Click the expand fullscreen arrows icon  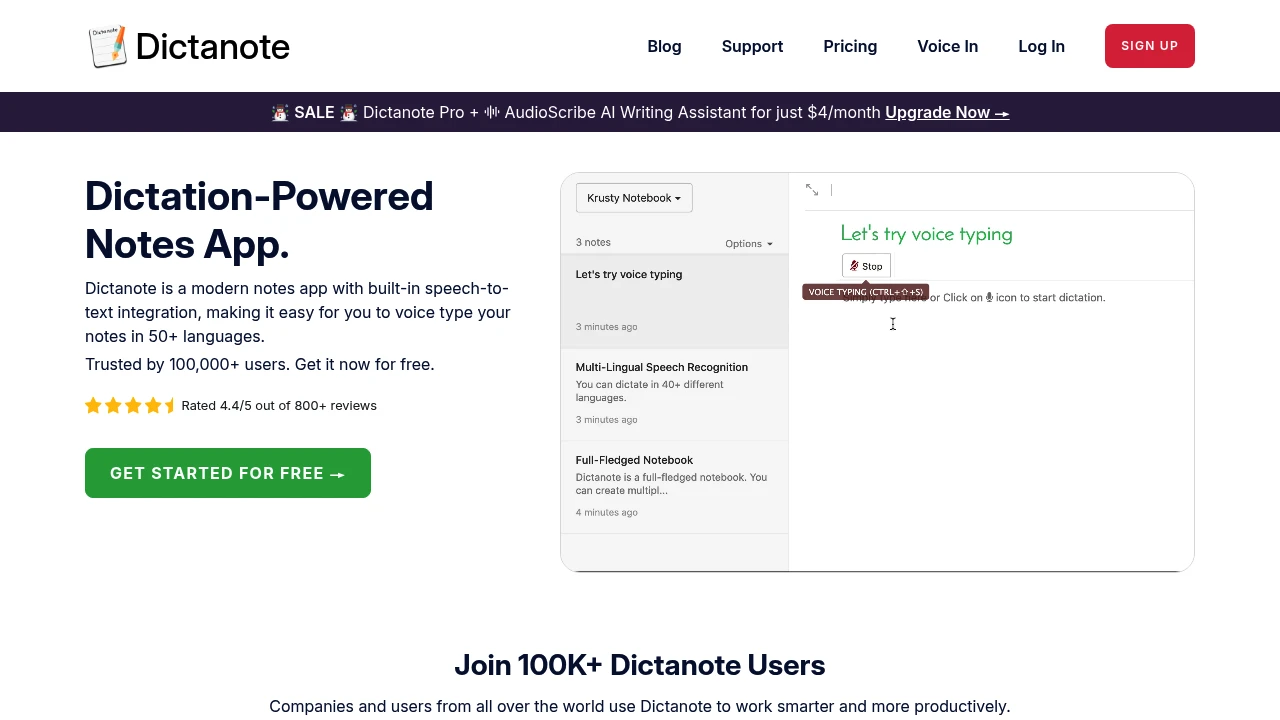point(812,190)
